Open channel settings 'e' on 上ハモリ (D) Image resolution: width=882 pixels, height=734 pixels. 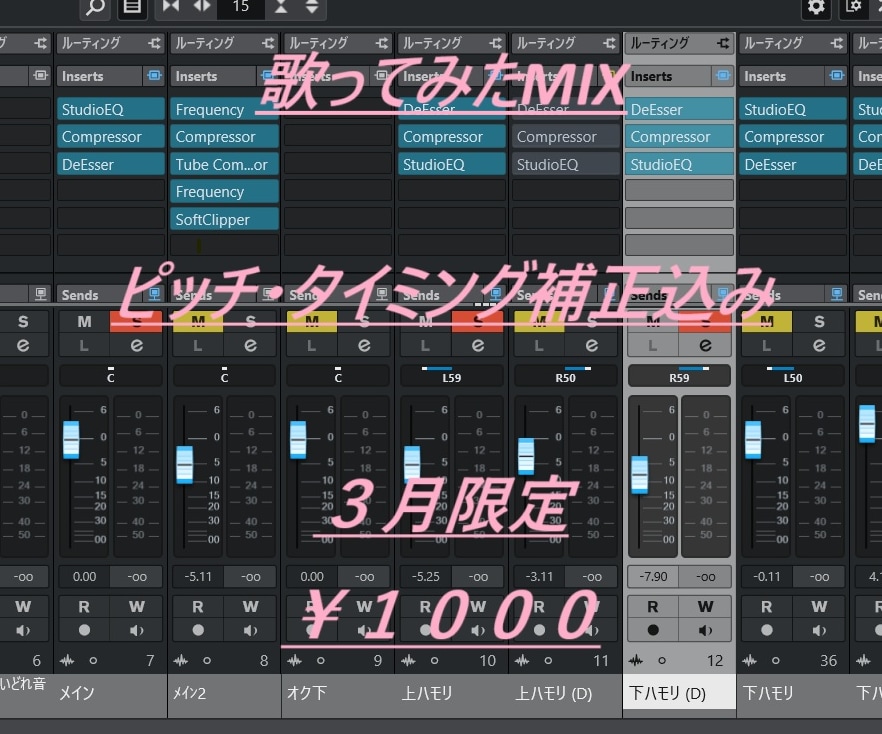[591, 345]
